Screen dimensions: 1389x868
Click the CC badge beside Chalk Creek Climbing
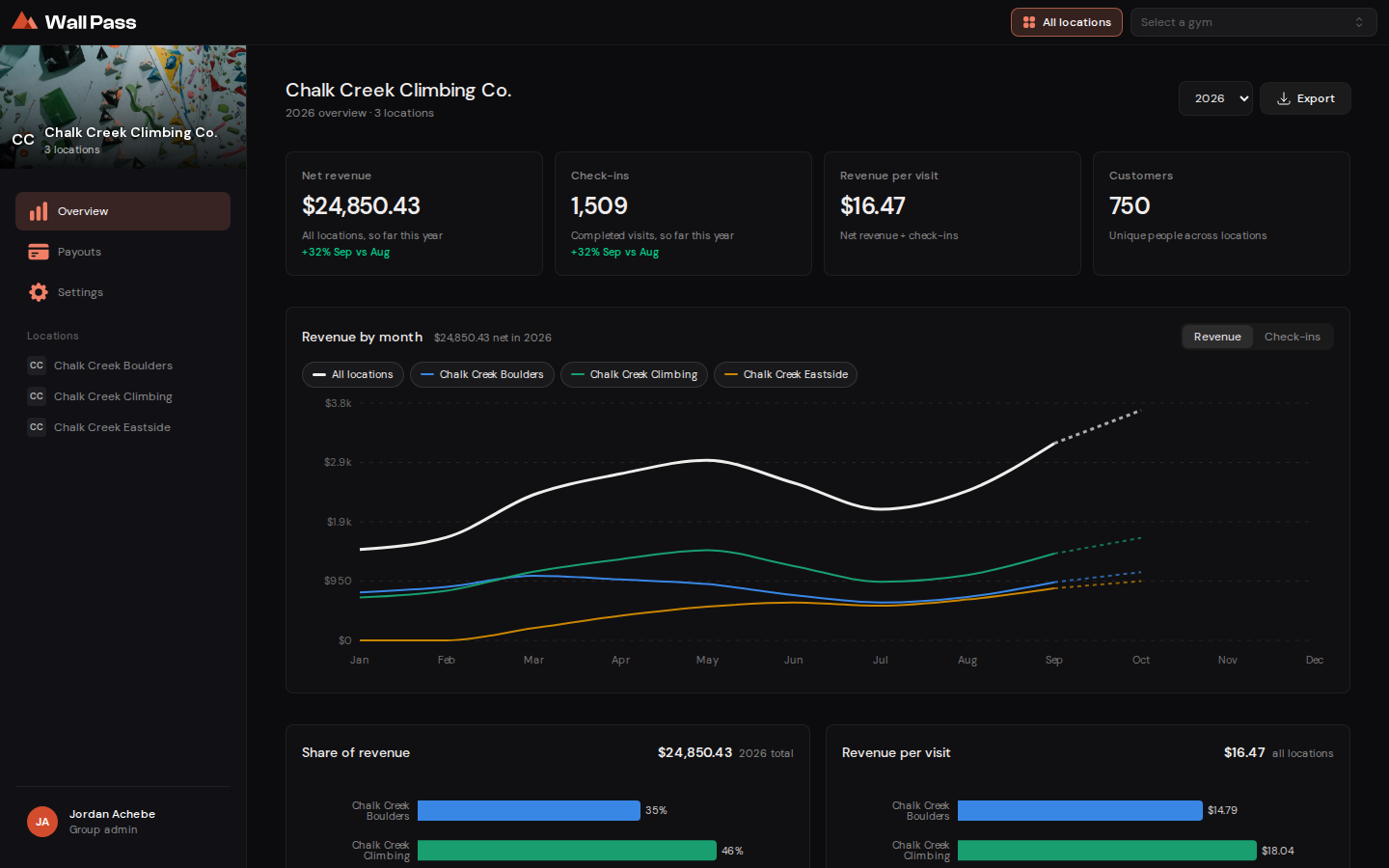click(x=37, y=396)
